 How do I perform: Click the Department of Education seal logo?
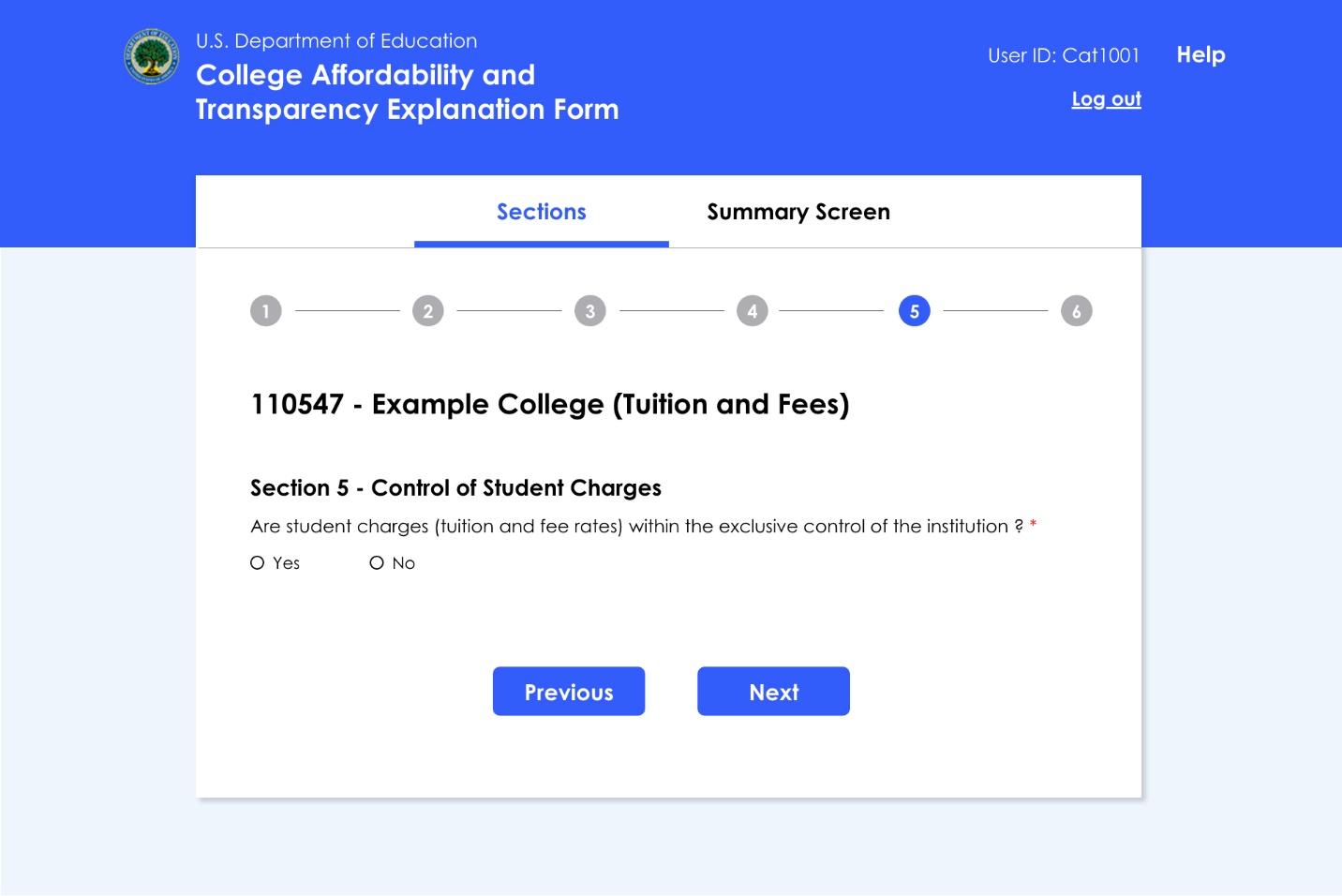tap(151, 56)
